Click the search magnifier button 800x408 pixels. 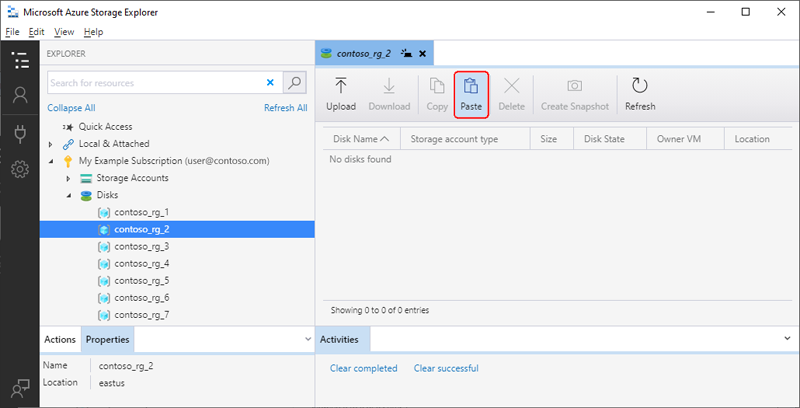pyautogui.click(x=294, y=83)
